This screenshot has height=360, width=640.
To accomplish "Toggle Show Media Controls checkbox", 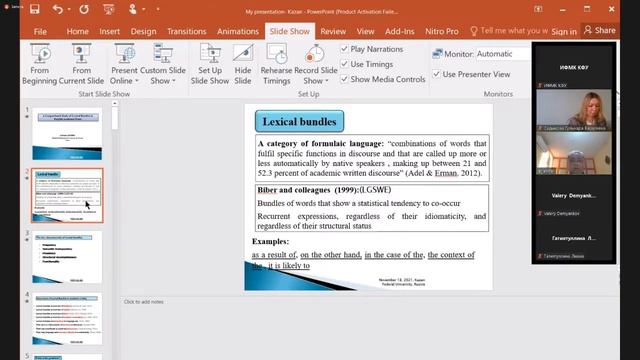I will [x=344, y=79].
